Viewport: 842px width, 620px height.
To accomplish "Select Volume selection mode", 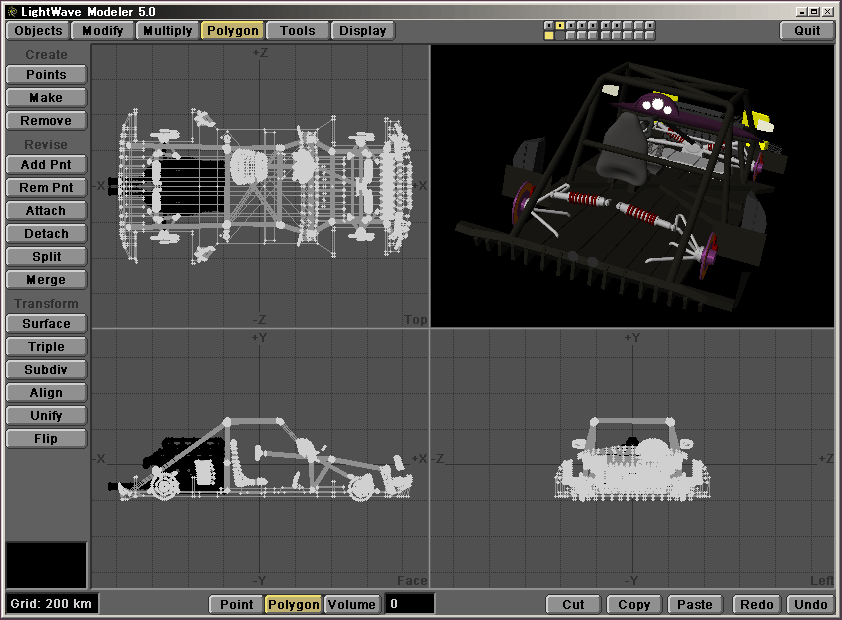I will point(352,604).
